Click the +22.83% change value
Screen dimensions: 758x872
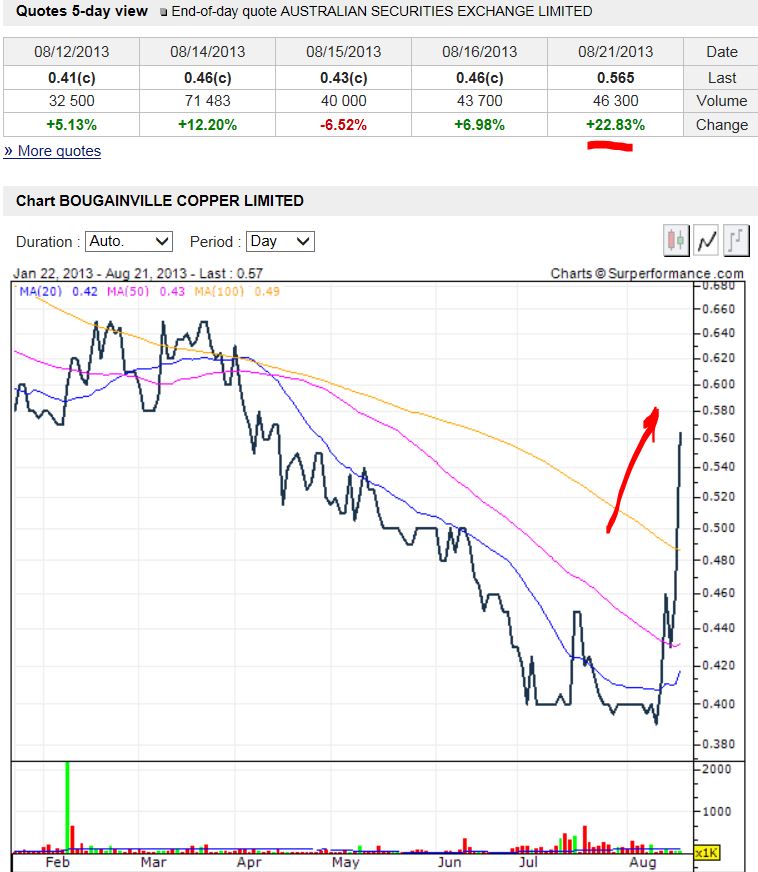[616, 125]
